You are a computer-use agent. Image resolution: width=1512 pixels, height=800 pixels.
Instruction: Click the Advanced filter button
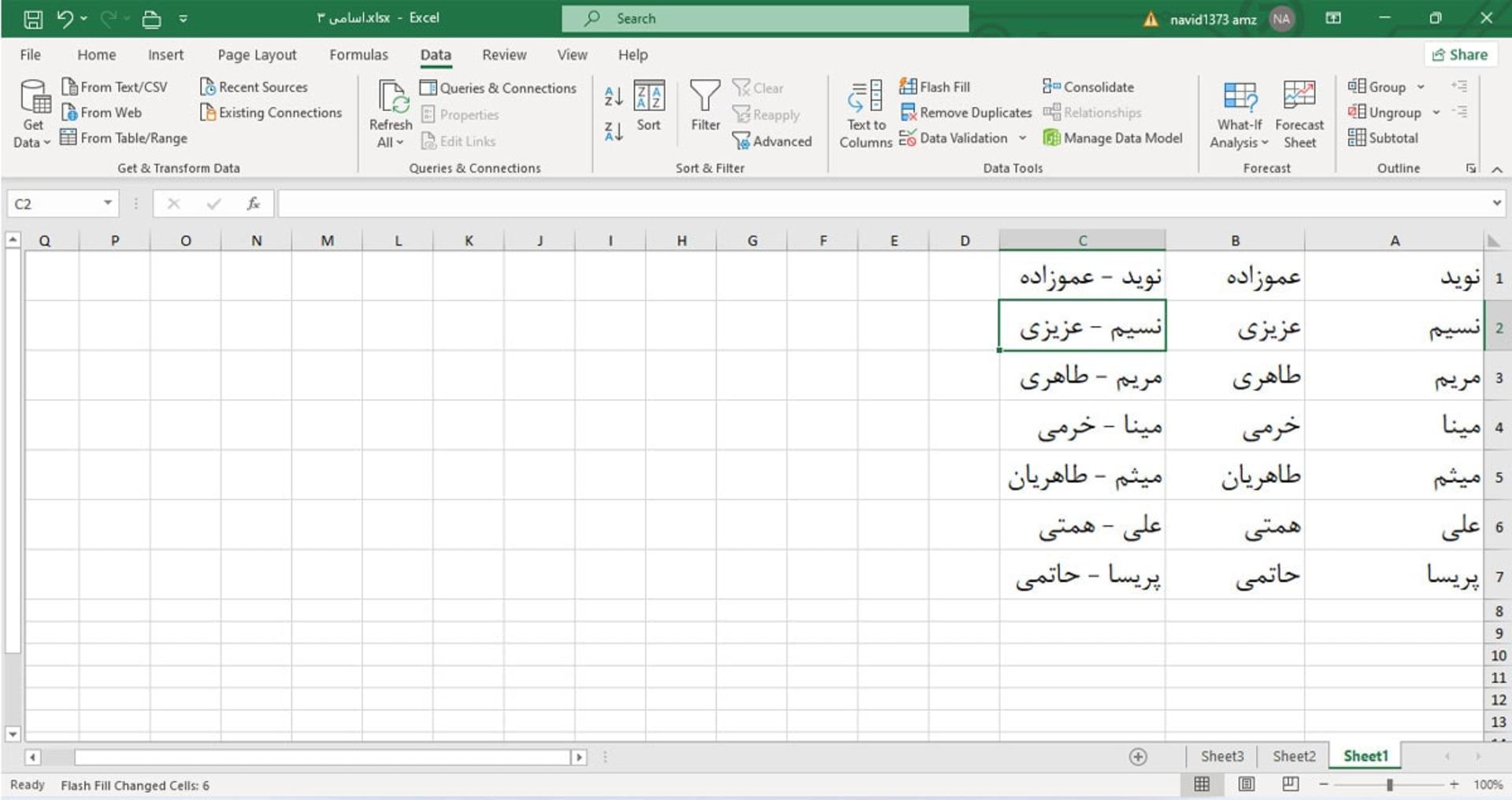coord(772,141)
